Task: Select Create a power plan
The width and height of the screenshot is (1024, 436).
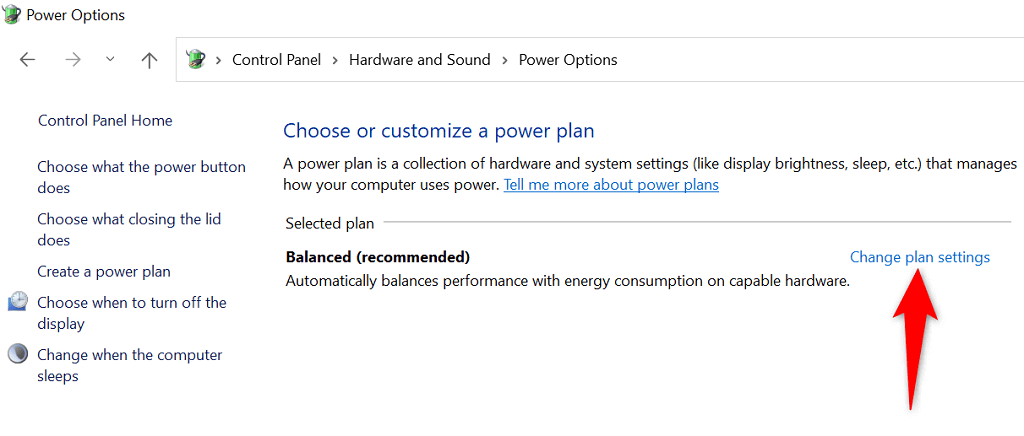Action: tap(104, 271)
